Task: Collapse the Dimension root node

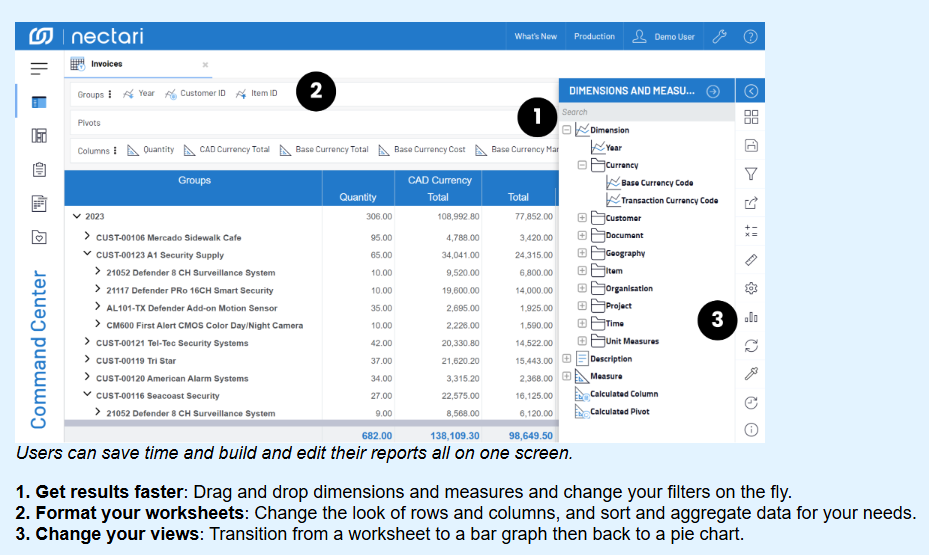Action: coord(566,130)
